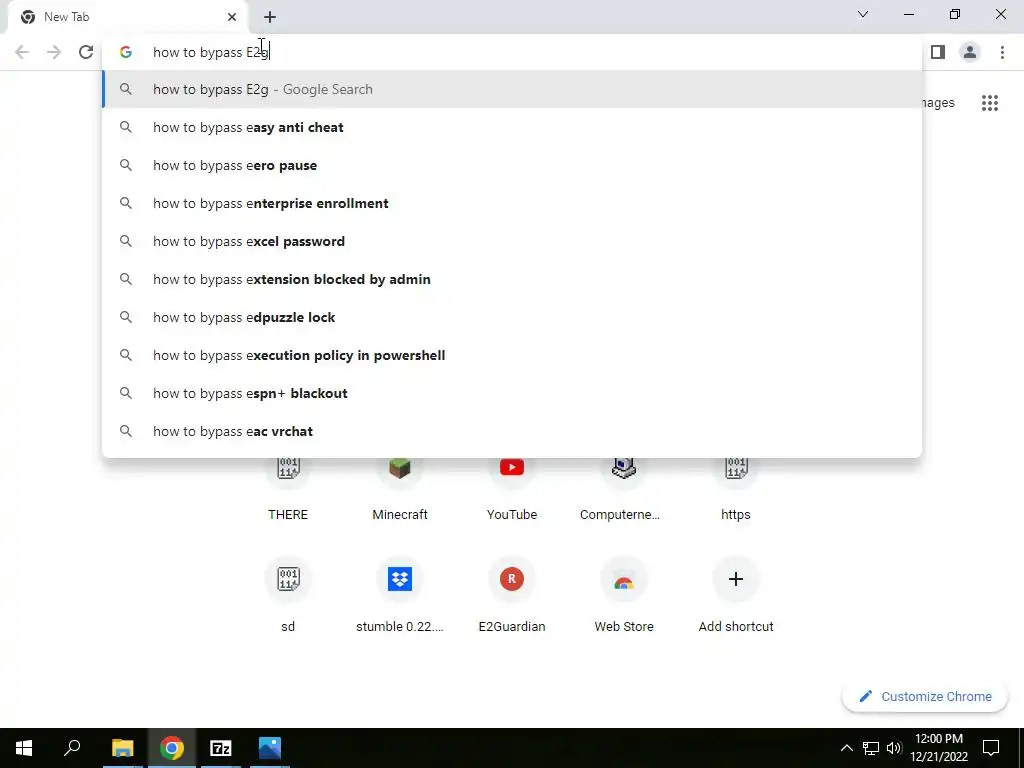
Task: Click the Customize Chrome button
Action: pos(925,696)
